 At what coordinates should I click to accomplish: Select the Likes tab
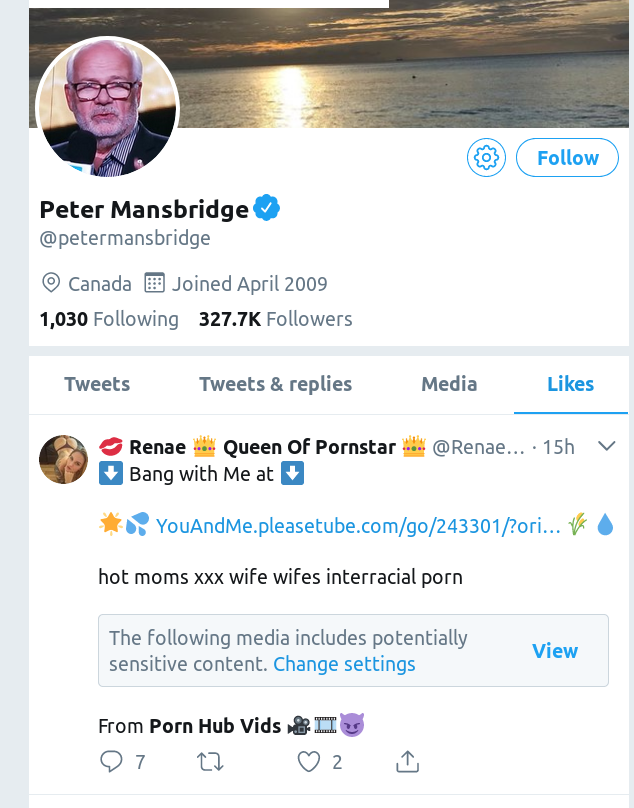pos(570,384)
